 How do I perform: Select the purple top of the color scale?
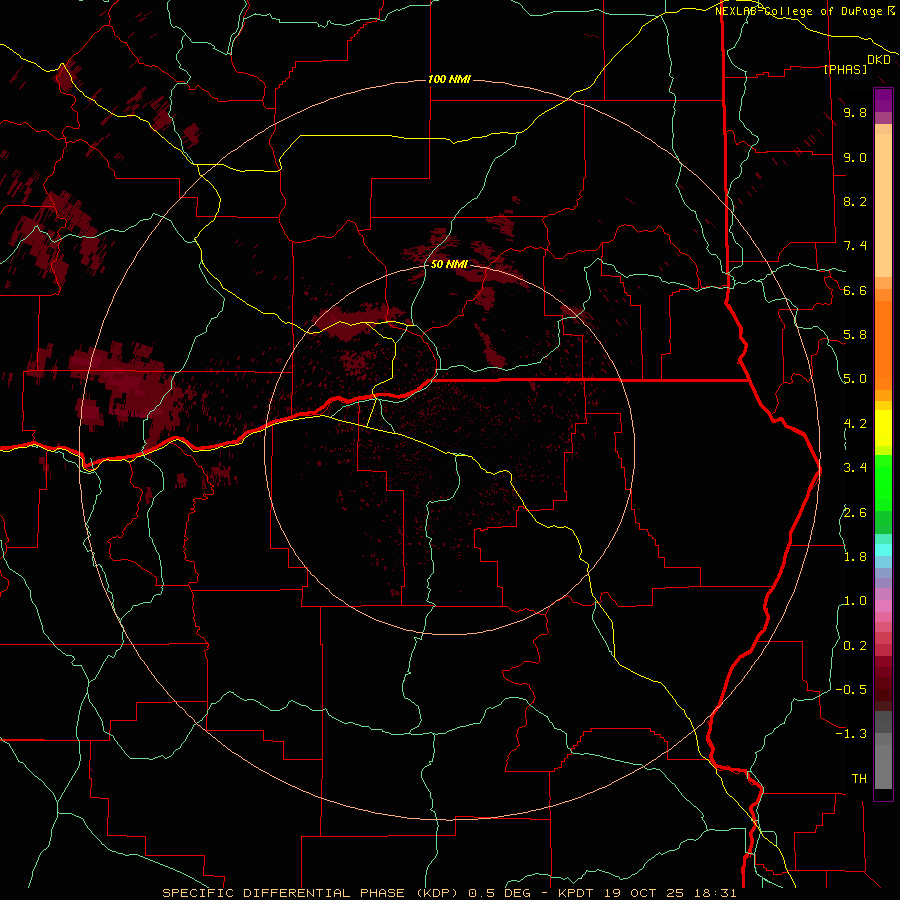(883, 100)
